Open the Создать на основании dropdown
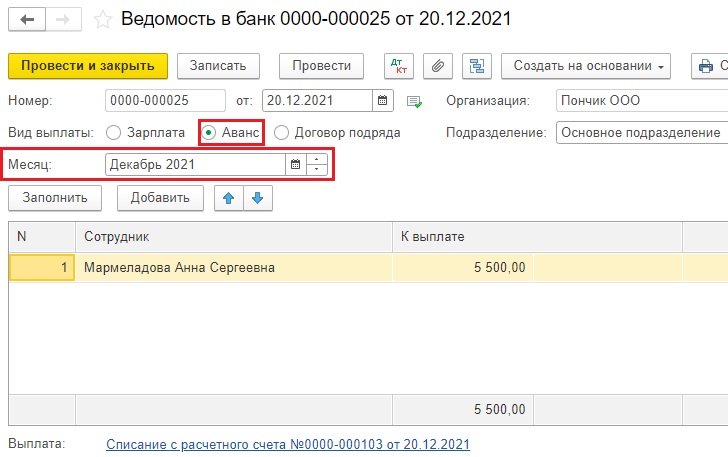 click(x=586, y=66)
